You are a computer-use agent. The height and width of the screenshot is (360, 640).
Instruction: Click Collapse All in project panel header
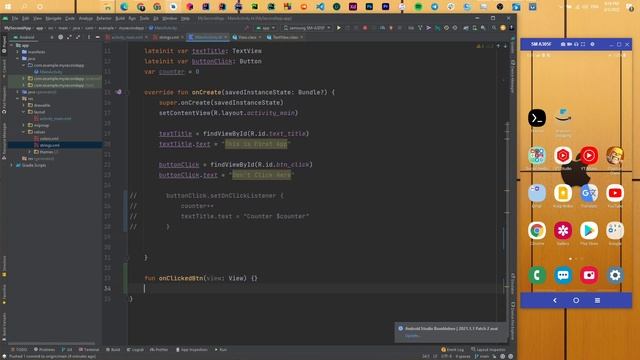(78, 37)
